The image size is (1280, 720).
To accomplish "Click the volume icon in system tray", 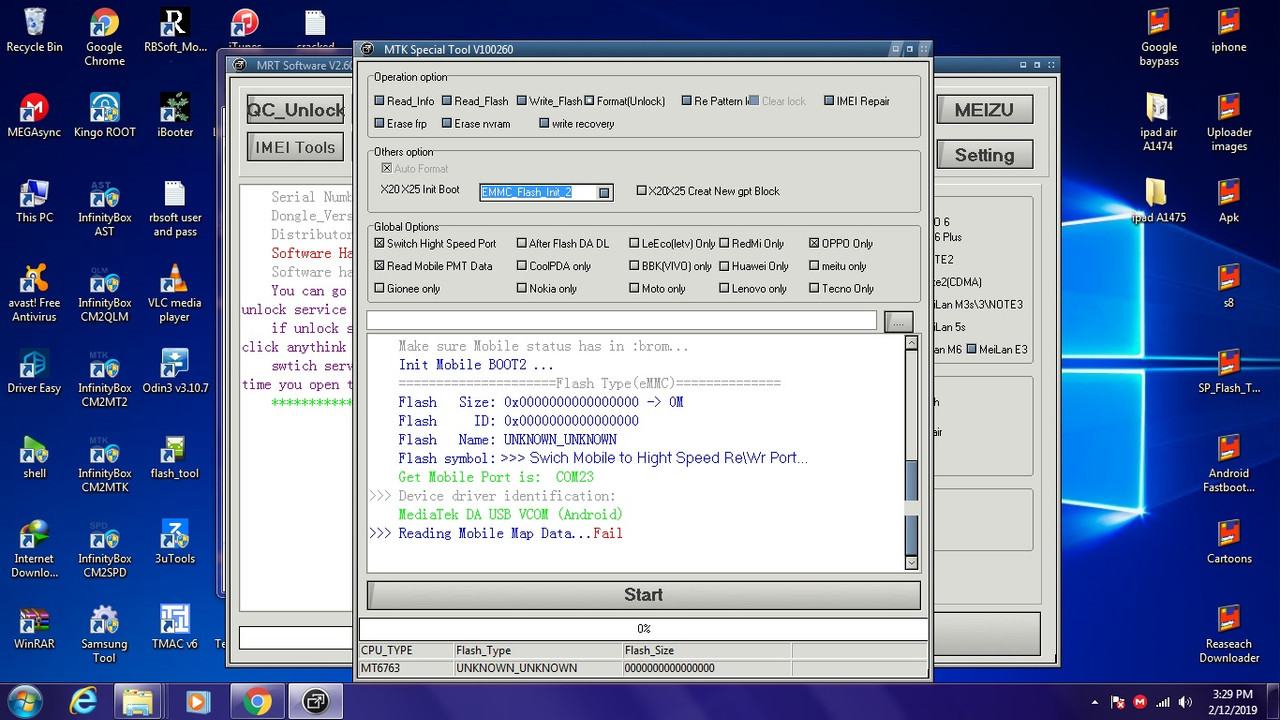I will 1185,702.
